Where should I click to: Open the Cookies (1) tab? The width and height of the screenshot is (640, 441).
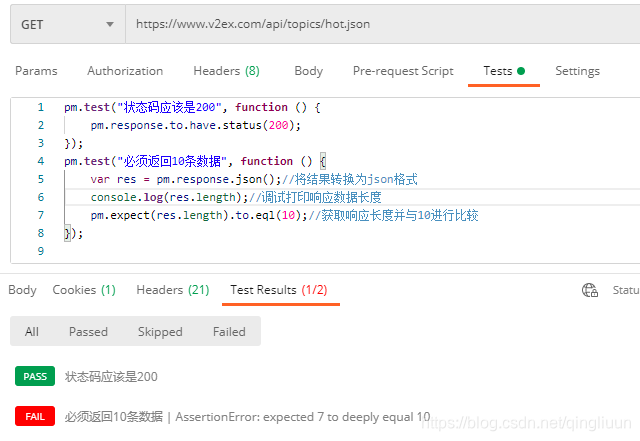click(x=84, y=290)
